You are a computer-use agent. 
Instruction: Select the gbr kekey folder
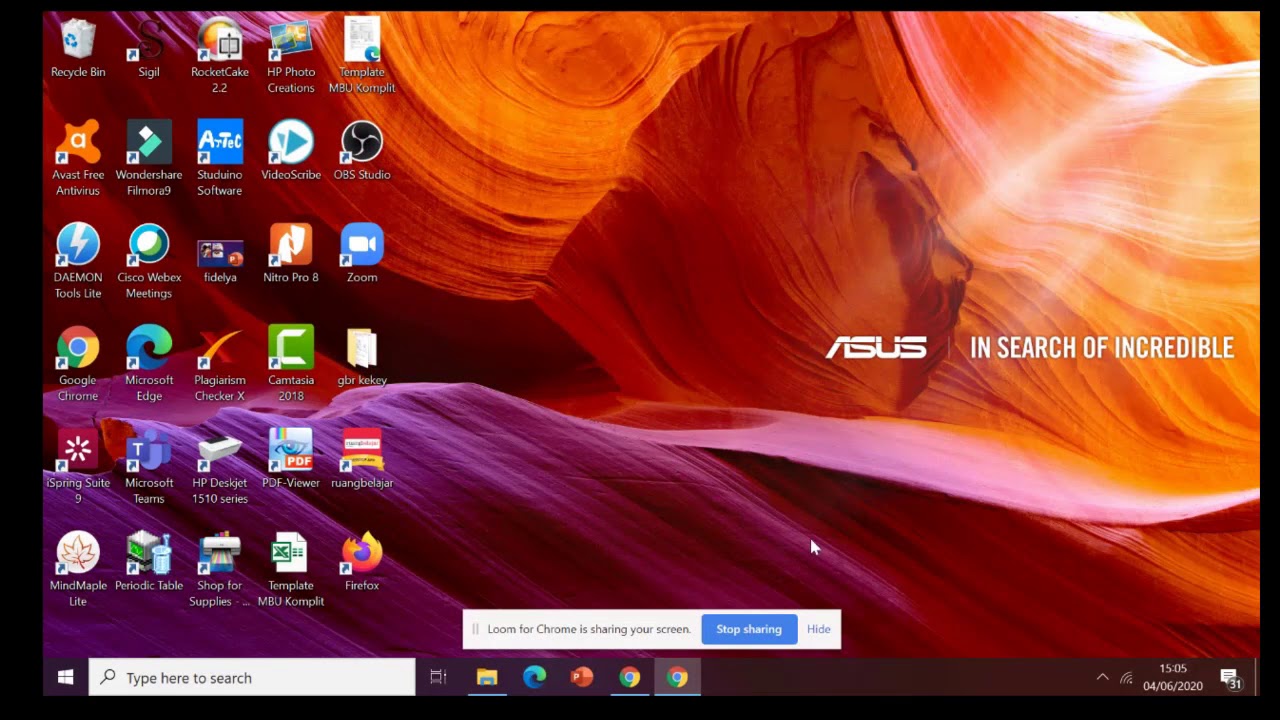362,357
